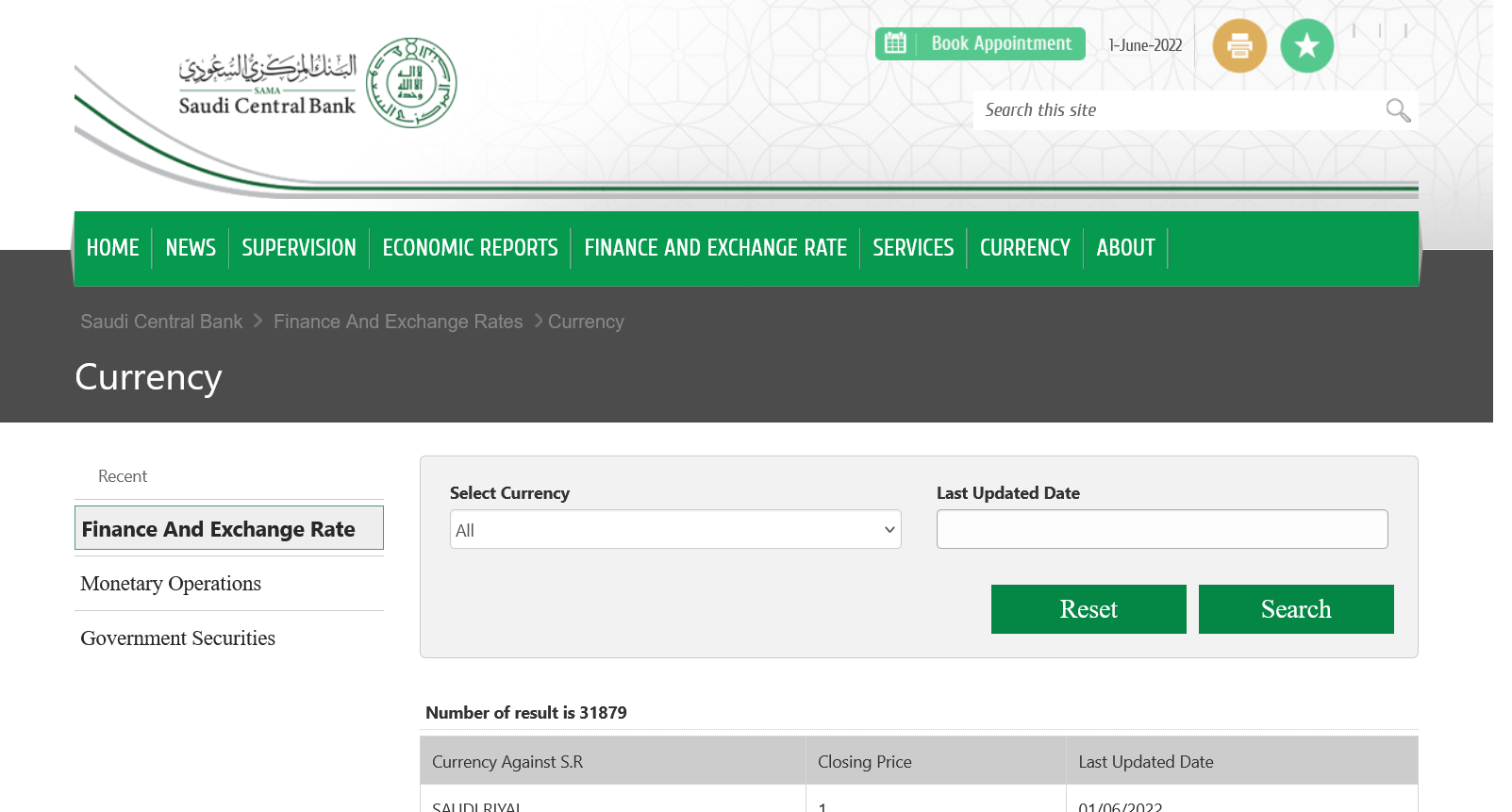Open the Supervision menu
Screen dimensions: 1512x812
(x=298, y=248)
